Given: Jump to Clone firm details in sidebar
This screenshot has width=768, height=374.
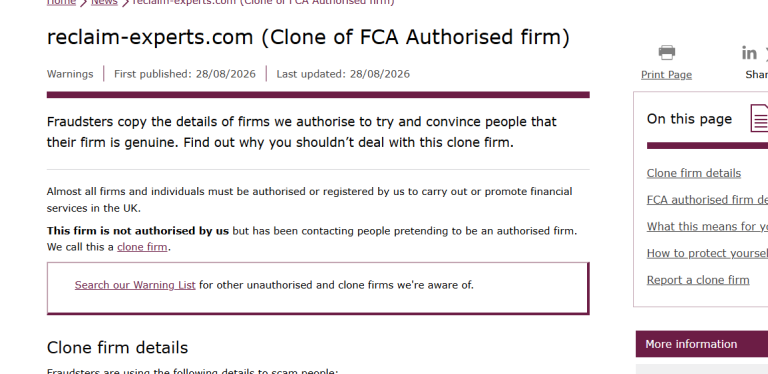Looking at the screenshot, I should (x=694, y=173).
